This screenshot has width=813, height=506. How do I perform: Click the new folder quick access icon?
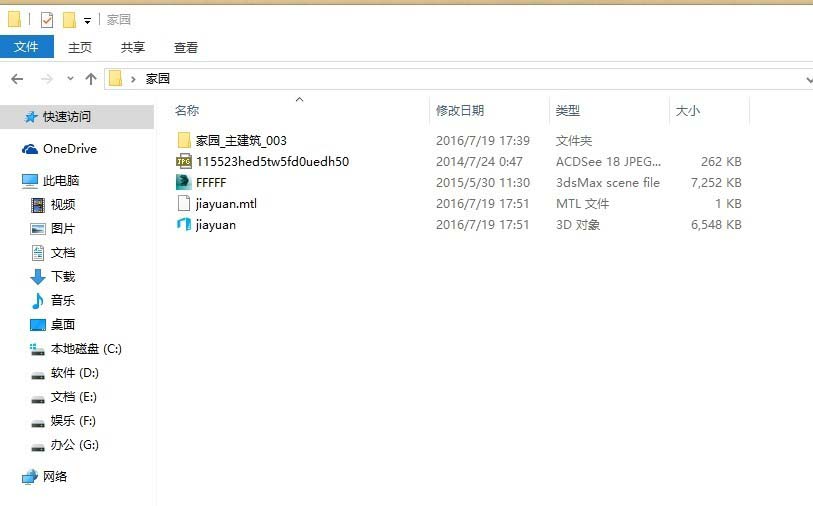[x=69, y=20]
